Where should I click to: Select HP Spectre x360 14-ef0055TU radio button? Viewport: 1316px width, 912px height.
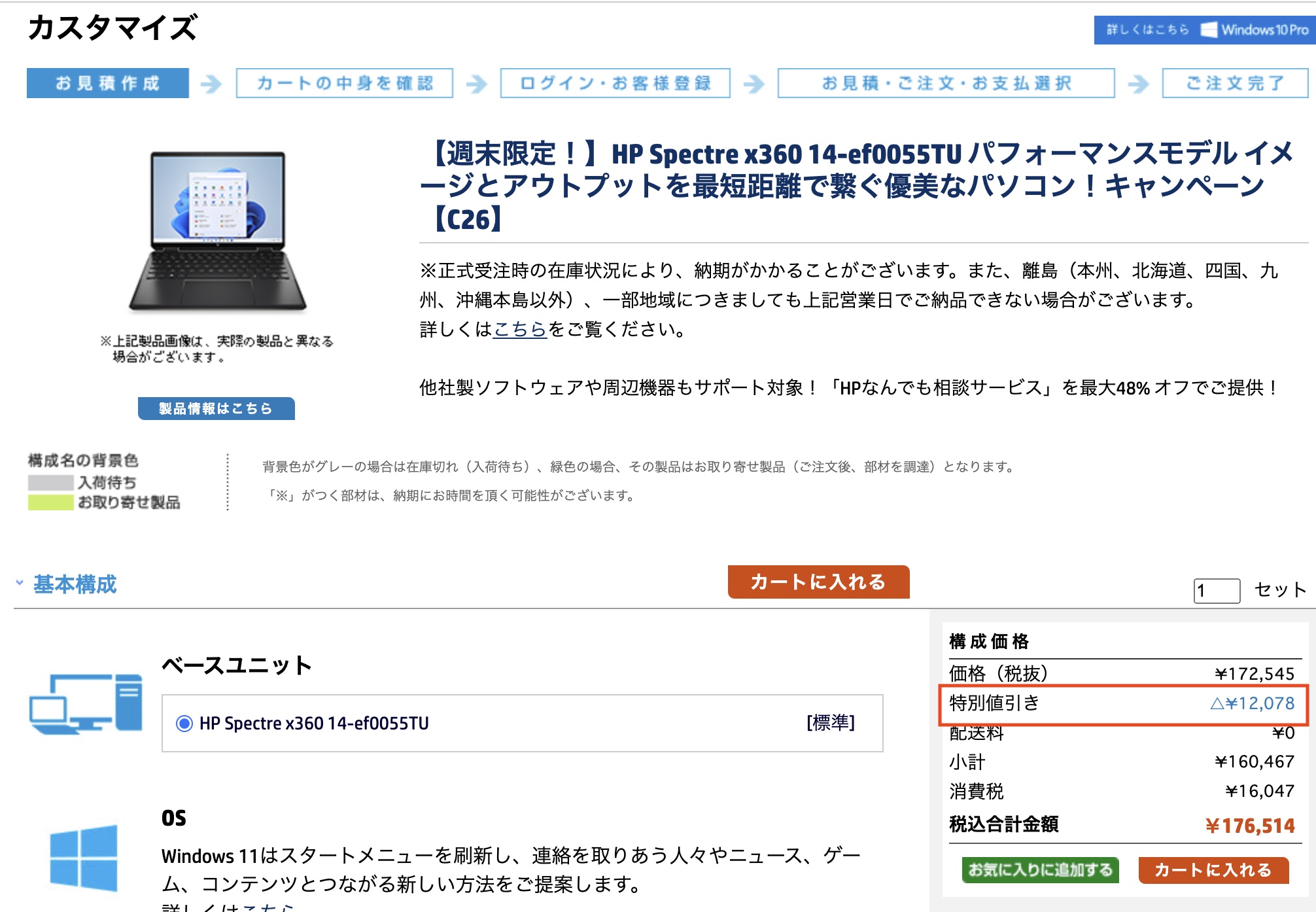click(x=184, y=724)
